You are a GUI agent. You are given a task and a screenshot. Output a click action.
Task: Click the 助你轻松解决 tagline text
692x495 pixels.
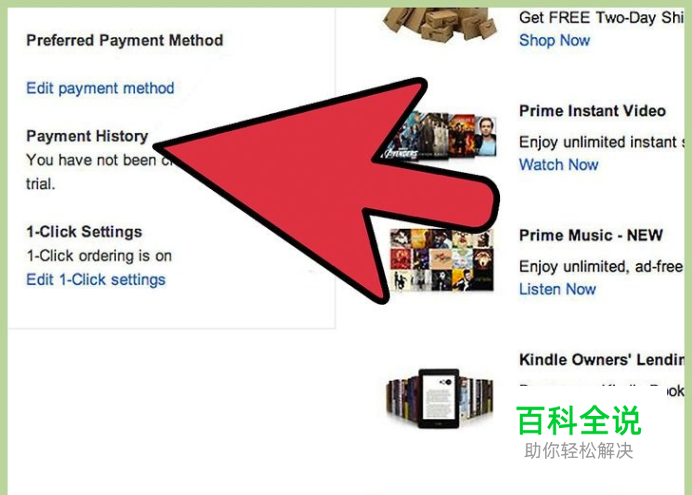pos(579,451)
